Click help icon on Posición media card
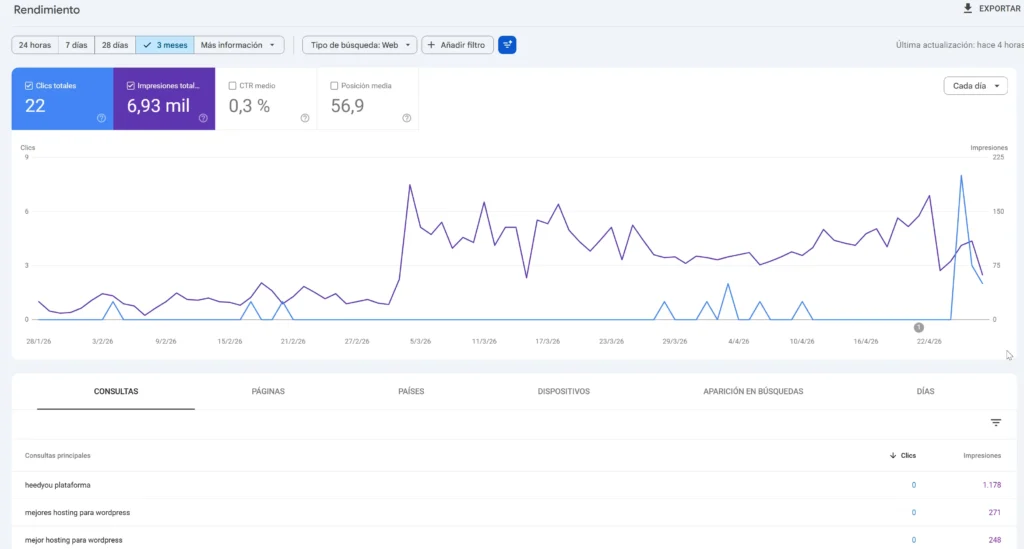Screen dimensions: 1024x549 [406, 118]
